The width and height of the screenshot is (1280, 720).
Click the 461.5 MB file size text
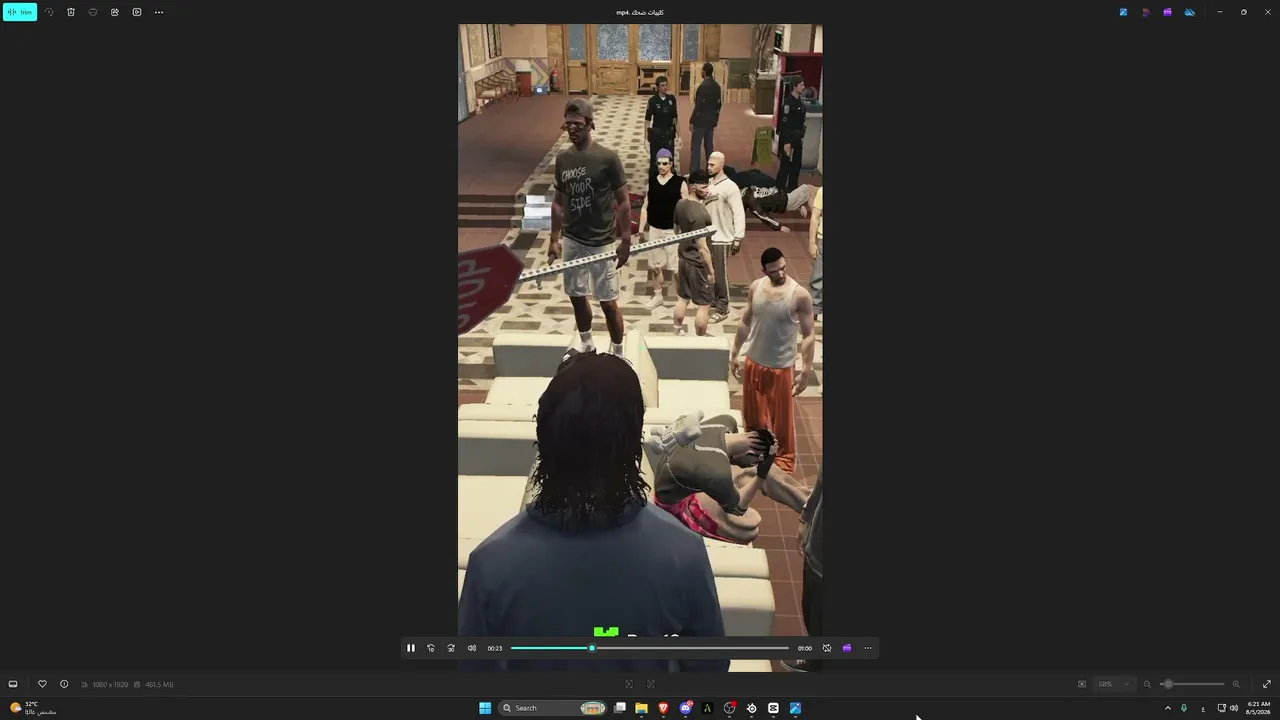[159, 685]
